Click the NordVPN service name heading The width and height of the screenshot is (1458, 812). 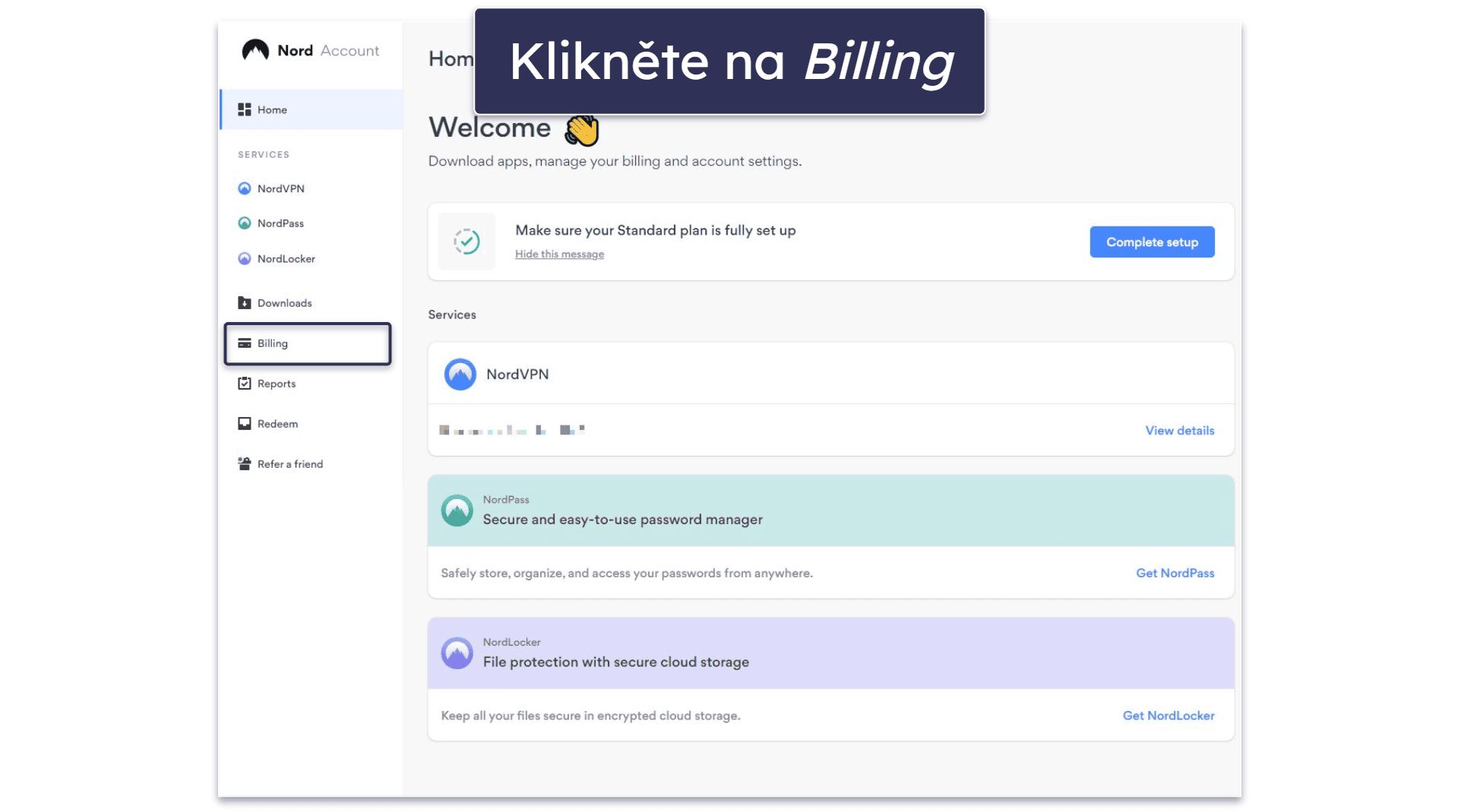[x=517, y=374]
